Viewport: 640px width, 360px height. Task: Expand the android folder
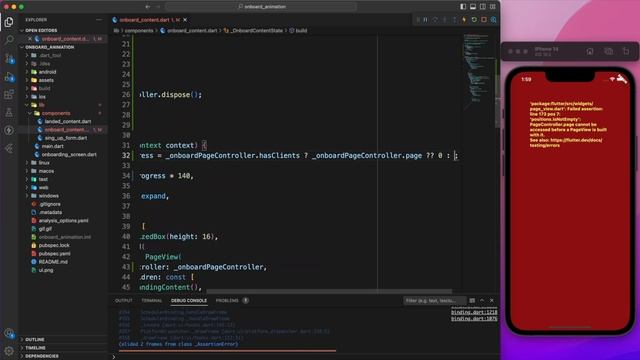coord(47,72)
